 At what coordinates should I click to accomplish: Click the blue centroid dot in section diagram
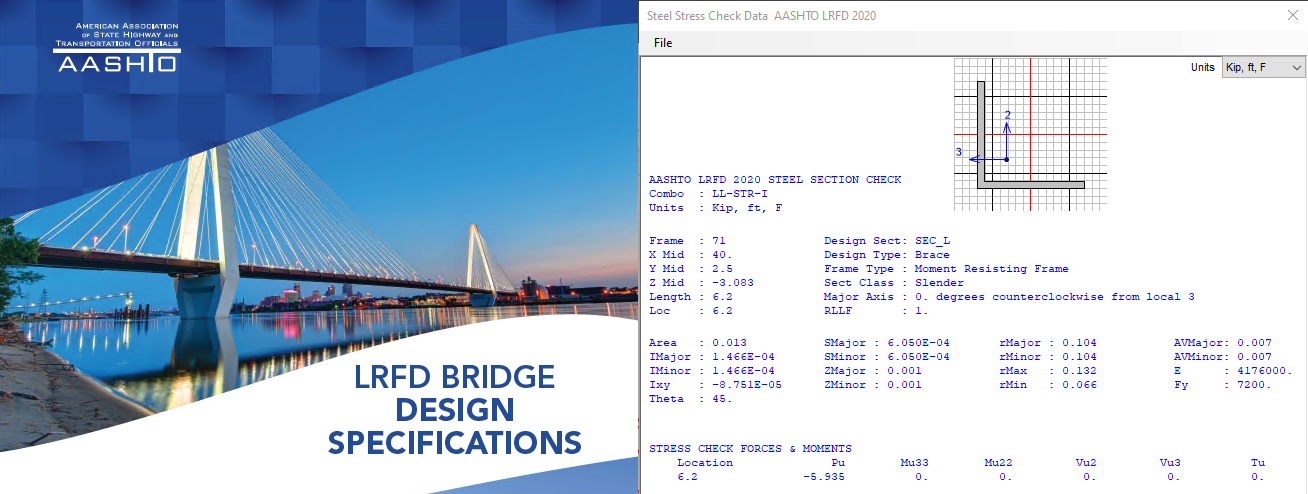(1007, 159)
